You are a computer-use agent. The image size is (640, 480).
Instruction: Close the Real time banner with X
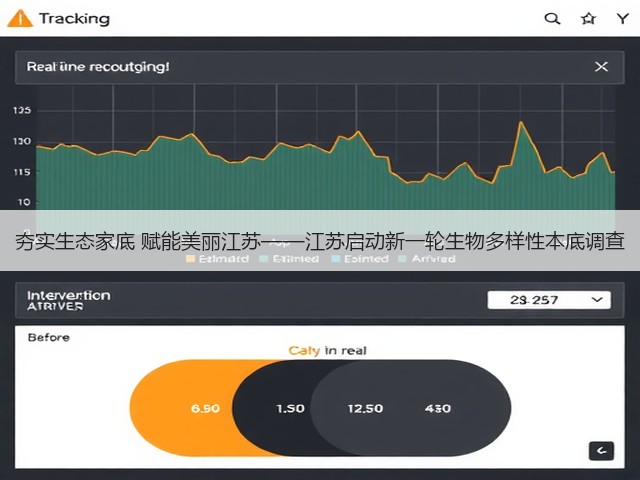tap(601, 67)
